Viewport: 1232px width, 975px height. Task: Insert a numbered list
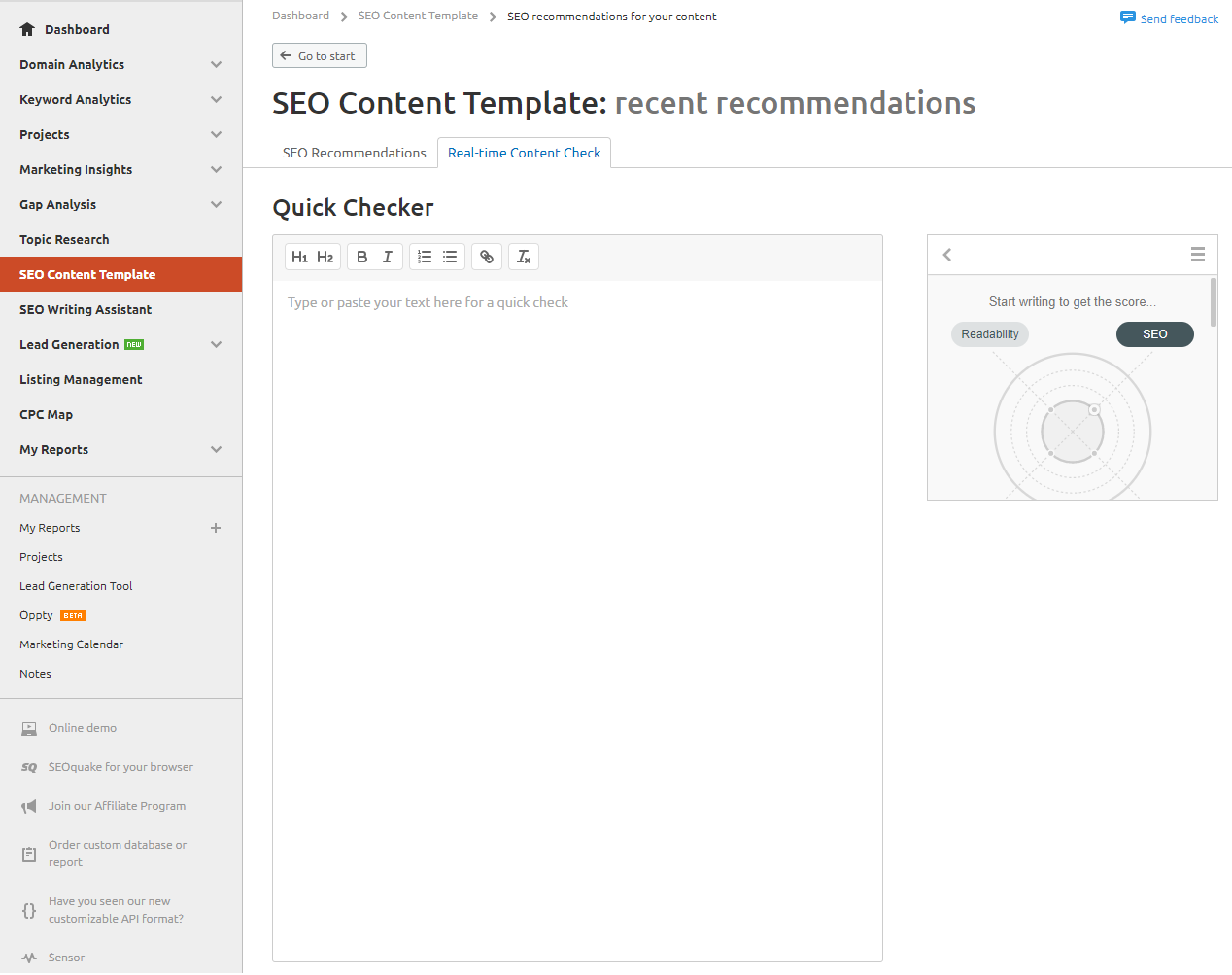[425, 256]
